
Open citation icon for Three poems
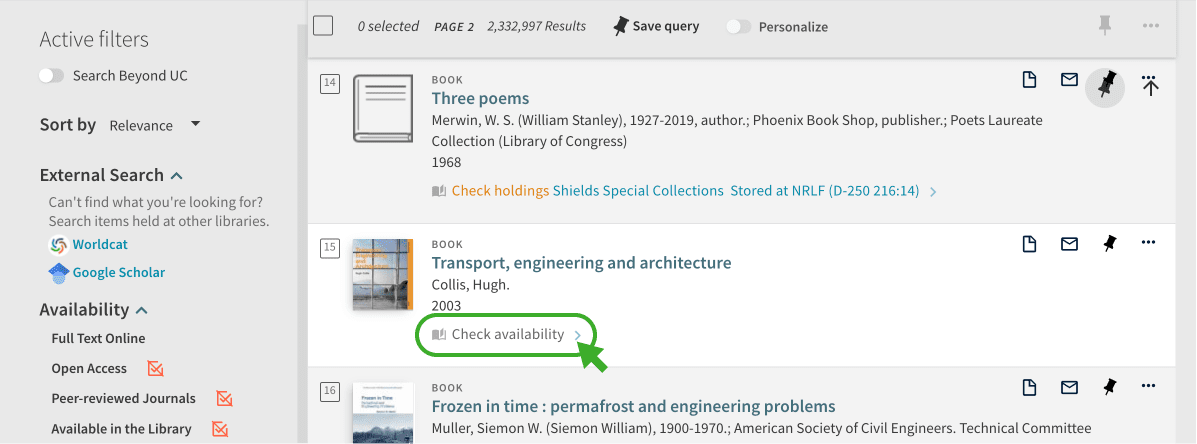pos(1028,80)
